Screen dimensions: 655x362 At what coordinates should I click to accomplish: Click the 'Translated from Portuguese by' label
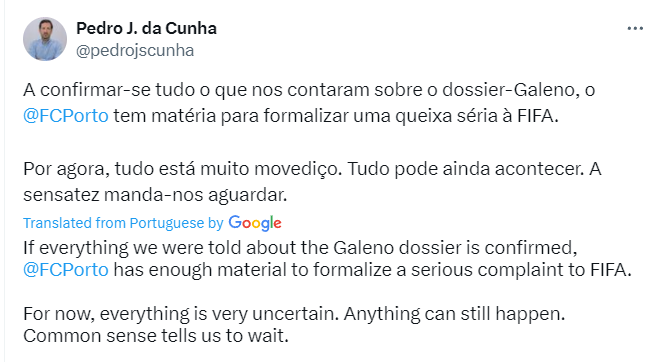123,223
